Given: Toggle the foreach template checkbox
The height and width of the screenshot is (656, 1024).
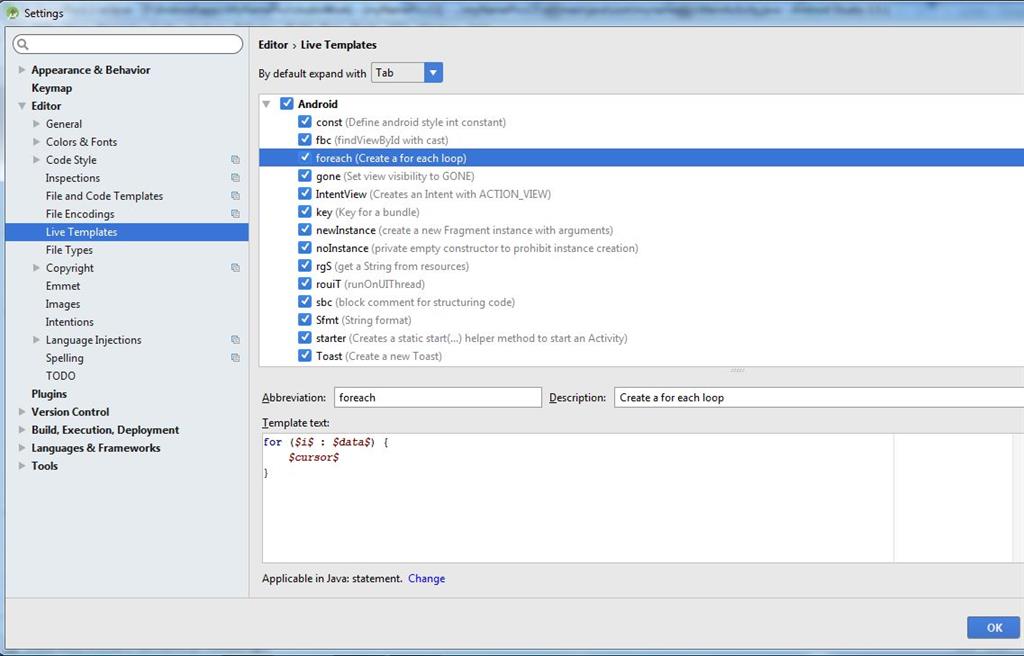Looking at the screenshot, I should click(305, 157).
